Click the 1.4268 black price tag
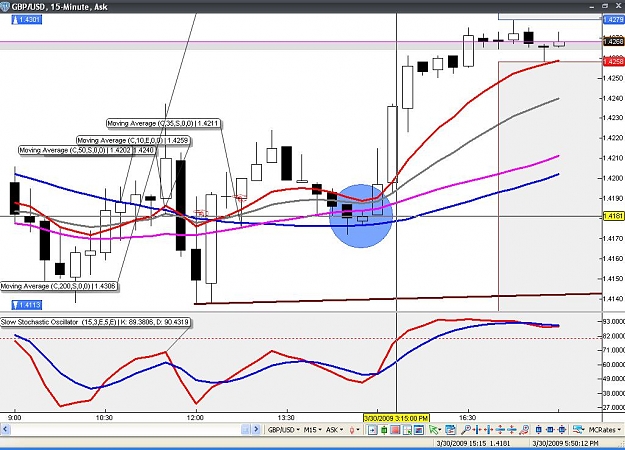This screenshot has height=450, width=625. pyautogui.click(x=613, y=41)
